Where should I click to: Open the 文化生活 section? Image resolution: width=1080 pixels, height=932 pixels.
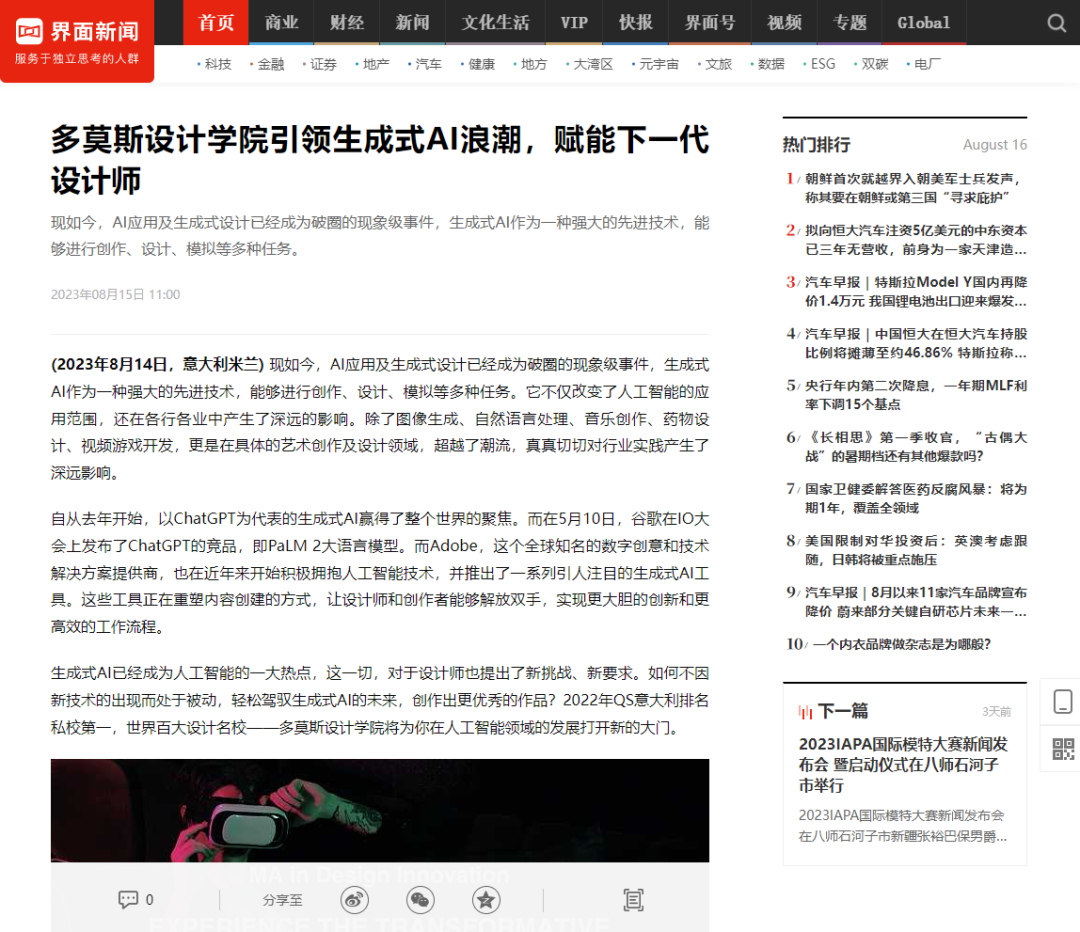coord(495,23)
